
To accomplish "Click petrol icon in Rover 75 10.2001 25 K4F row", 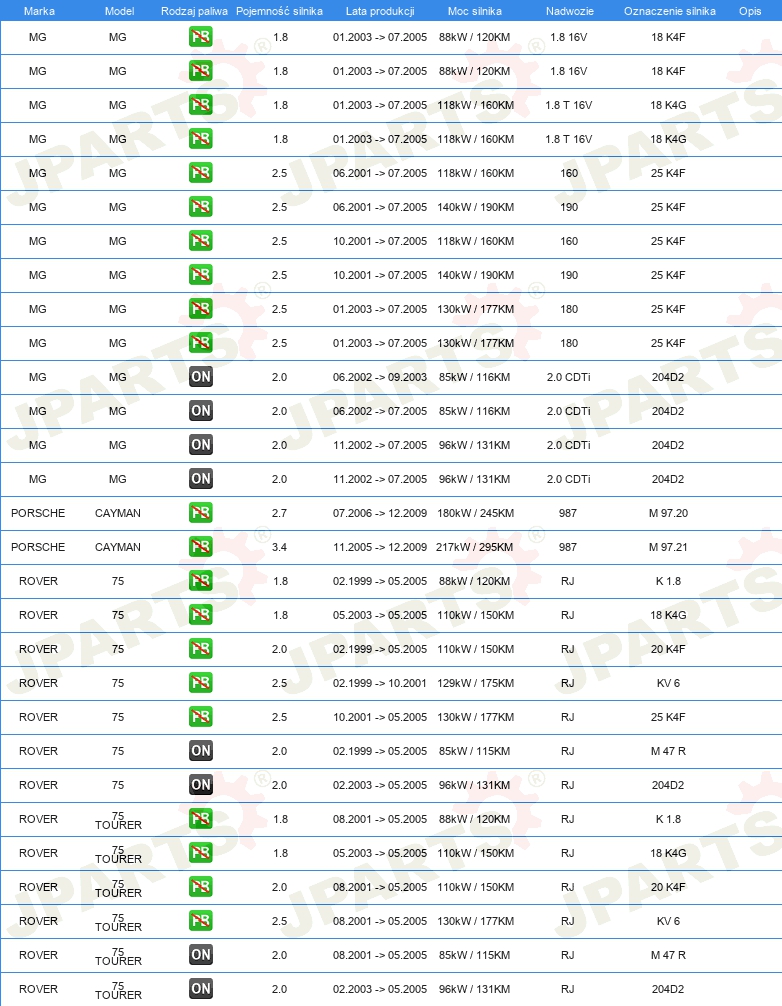I will tap(201, 717).
